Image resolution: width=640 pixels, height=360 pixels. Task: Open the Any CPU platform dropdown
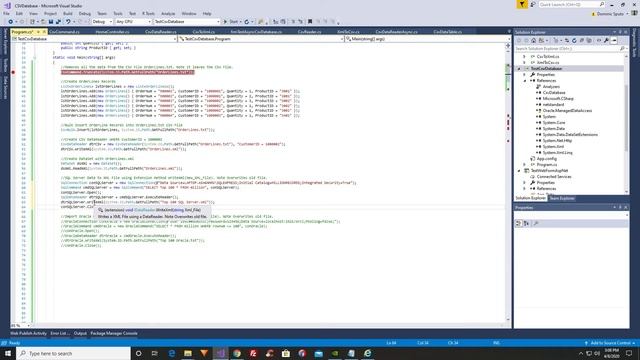133,22
